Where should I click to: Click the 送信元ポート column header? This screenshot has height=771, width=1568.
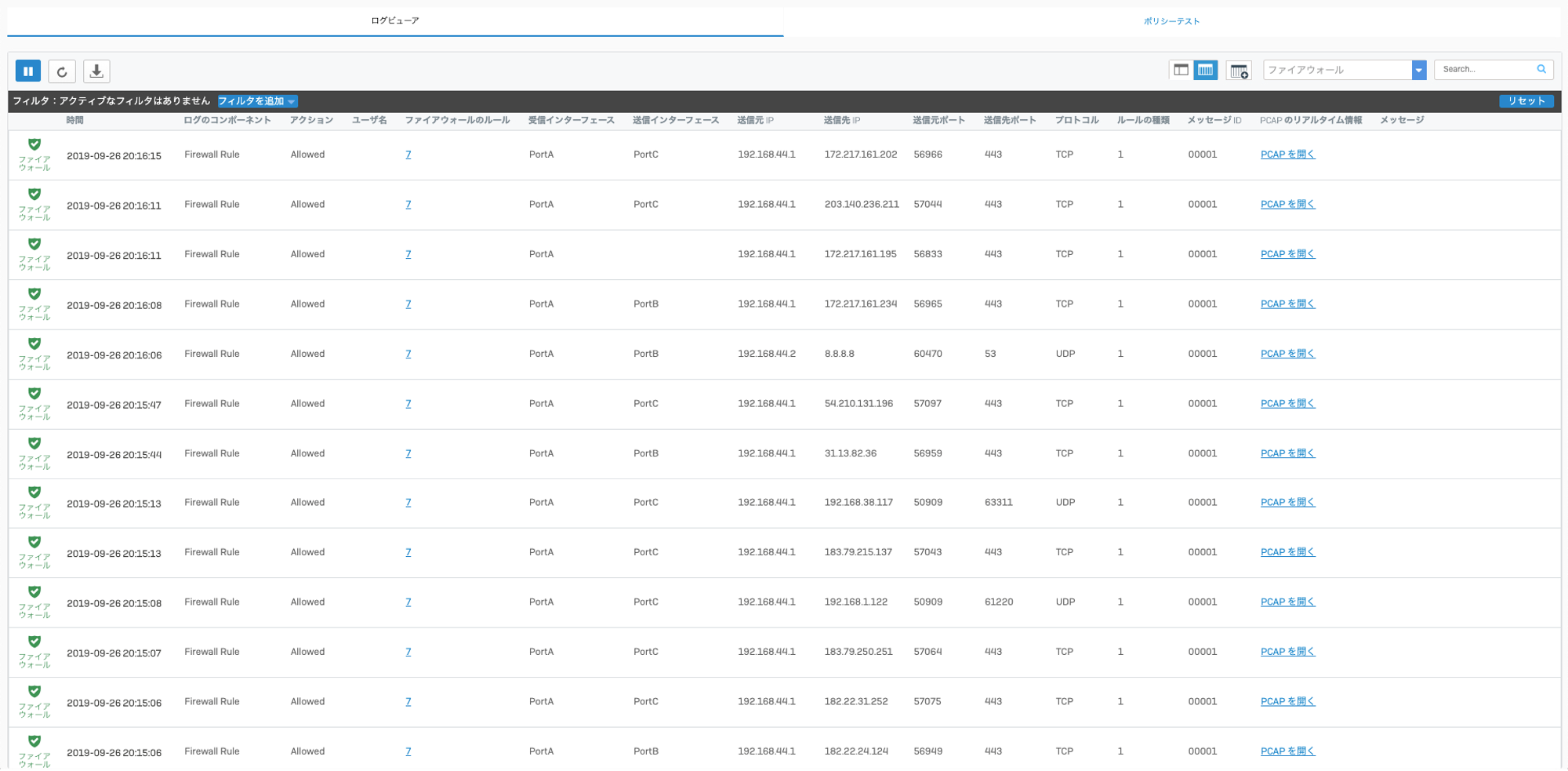(x=938, y=121)
